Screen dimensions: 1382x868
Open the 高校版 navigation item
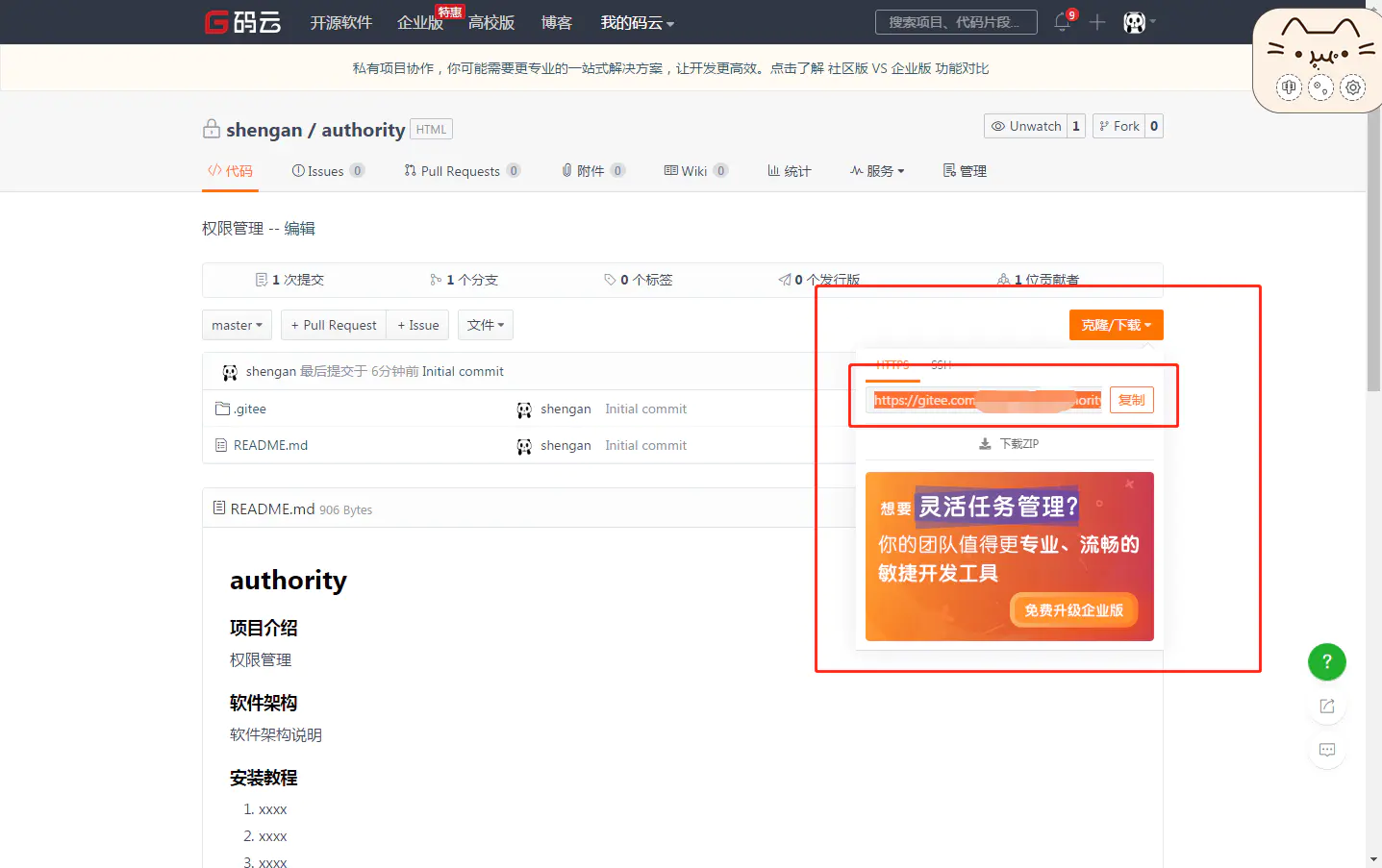[491, 22]
